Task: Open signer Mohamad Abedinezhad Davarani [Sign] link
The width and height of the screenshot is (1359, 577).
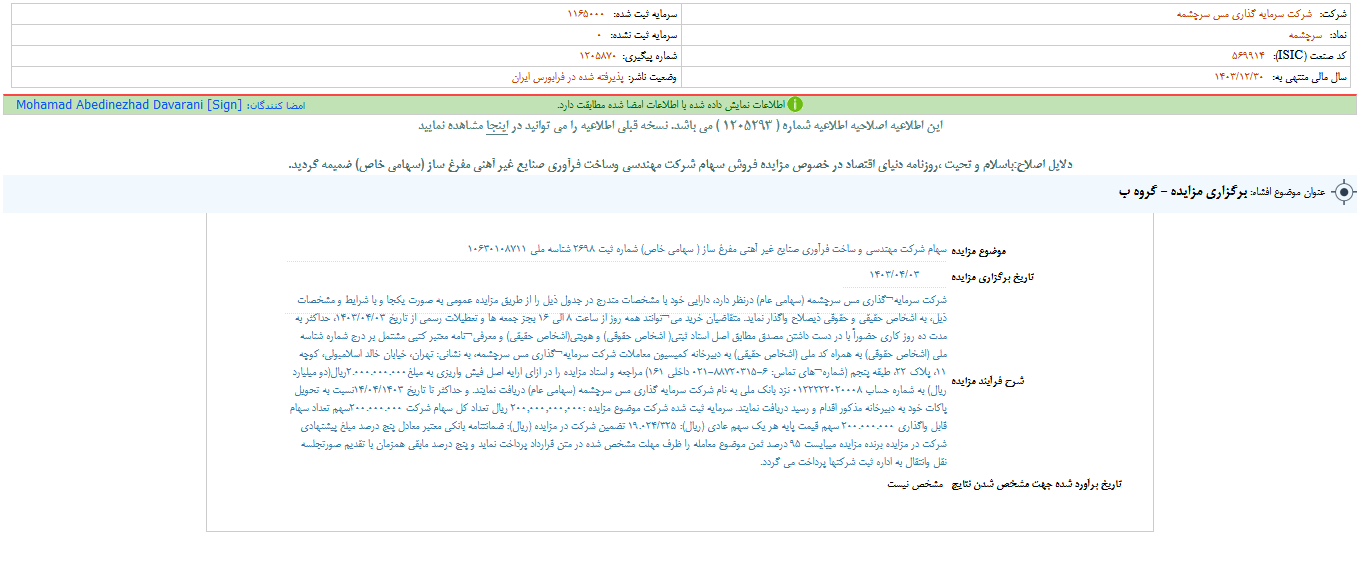Action: coord(129,104)
